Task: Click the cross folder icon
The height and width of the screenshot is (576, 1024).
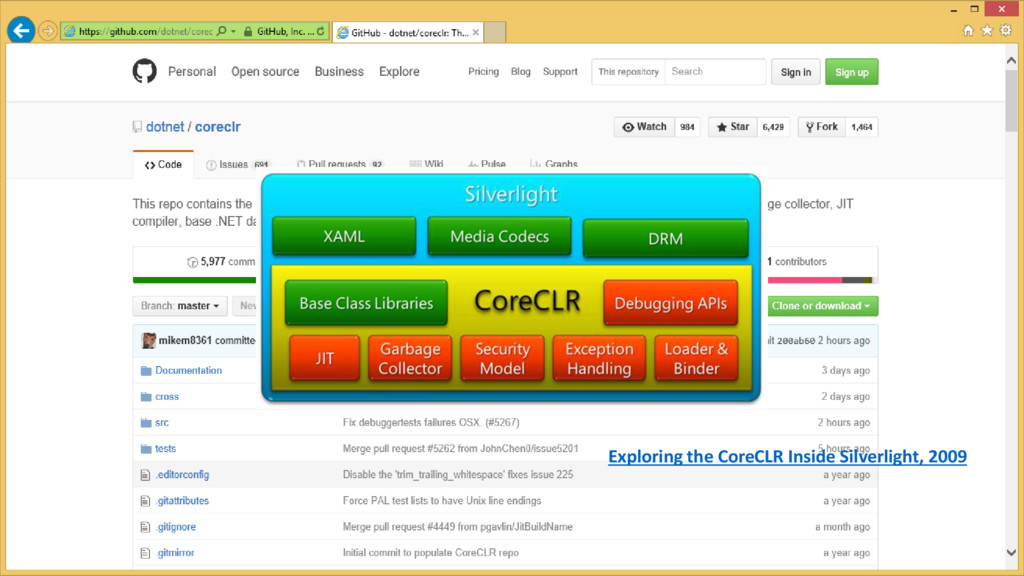Action: [x=146, y=397]
